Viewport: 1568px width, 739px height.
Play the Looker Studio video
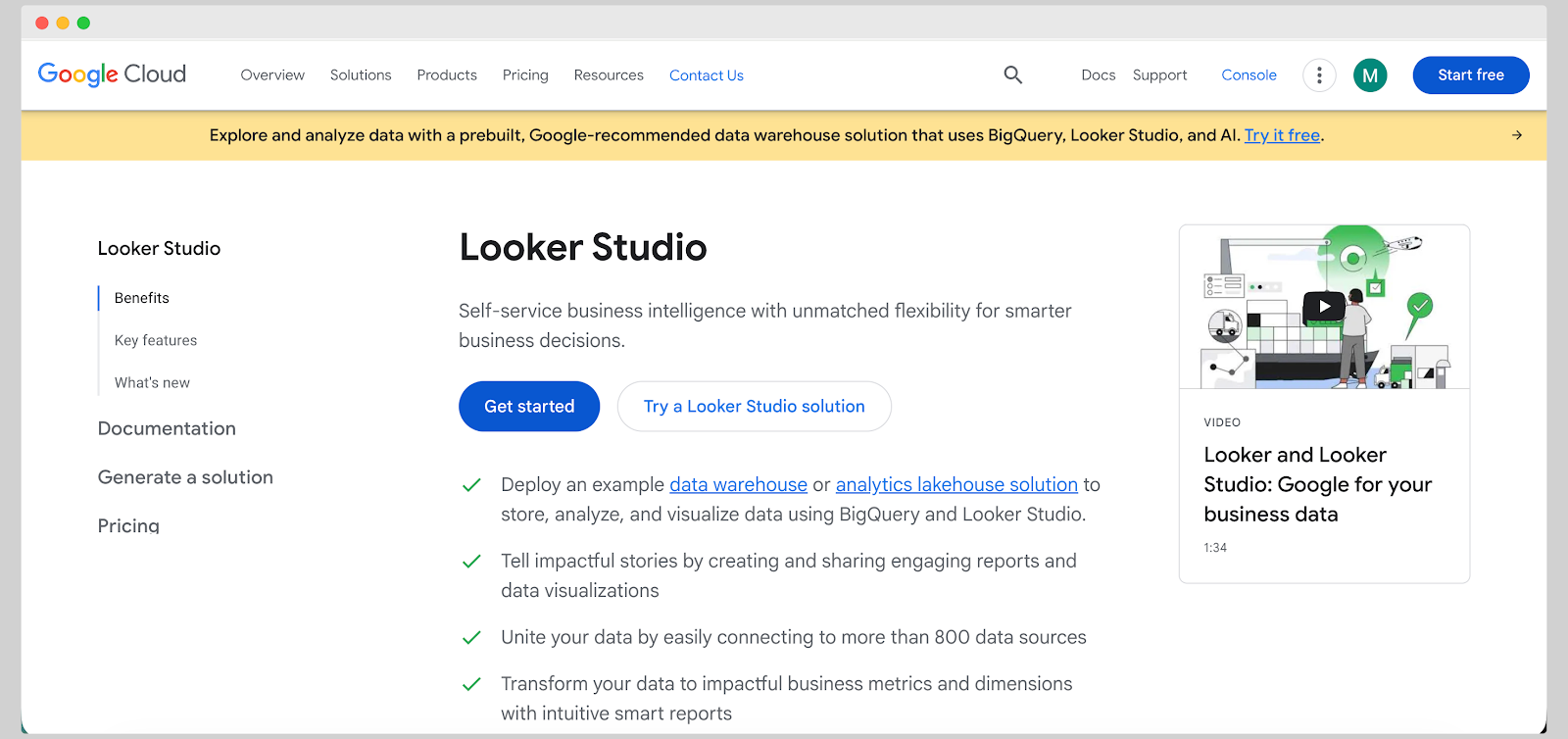[1324, 306]
